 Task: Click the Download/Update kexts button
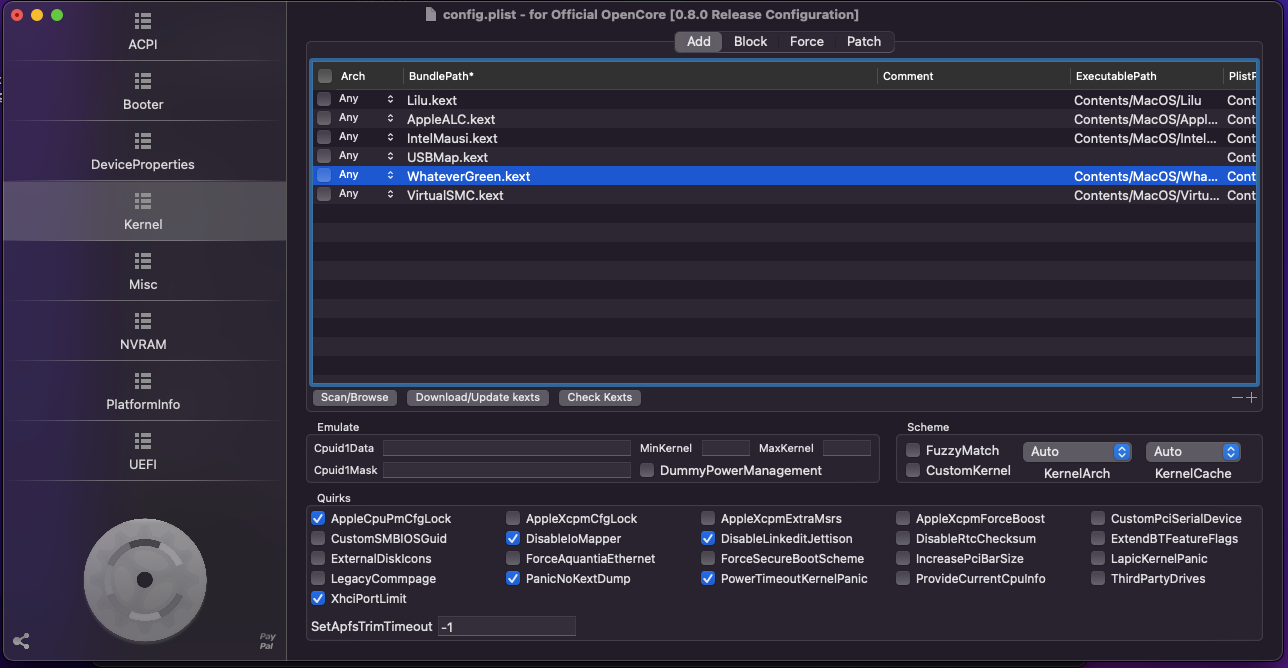pyautogui.click(x=477, y=397)
